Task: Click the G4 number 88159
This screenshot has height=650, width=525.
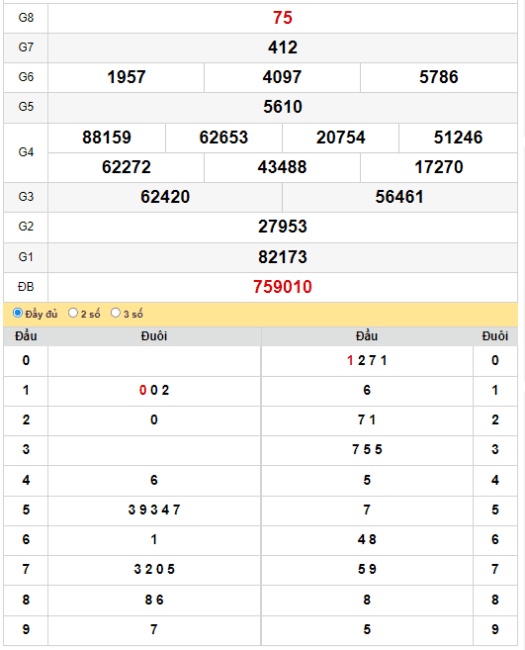Action: pyautogui.click(x=107, y=138)
